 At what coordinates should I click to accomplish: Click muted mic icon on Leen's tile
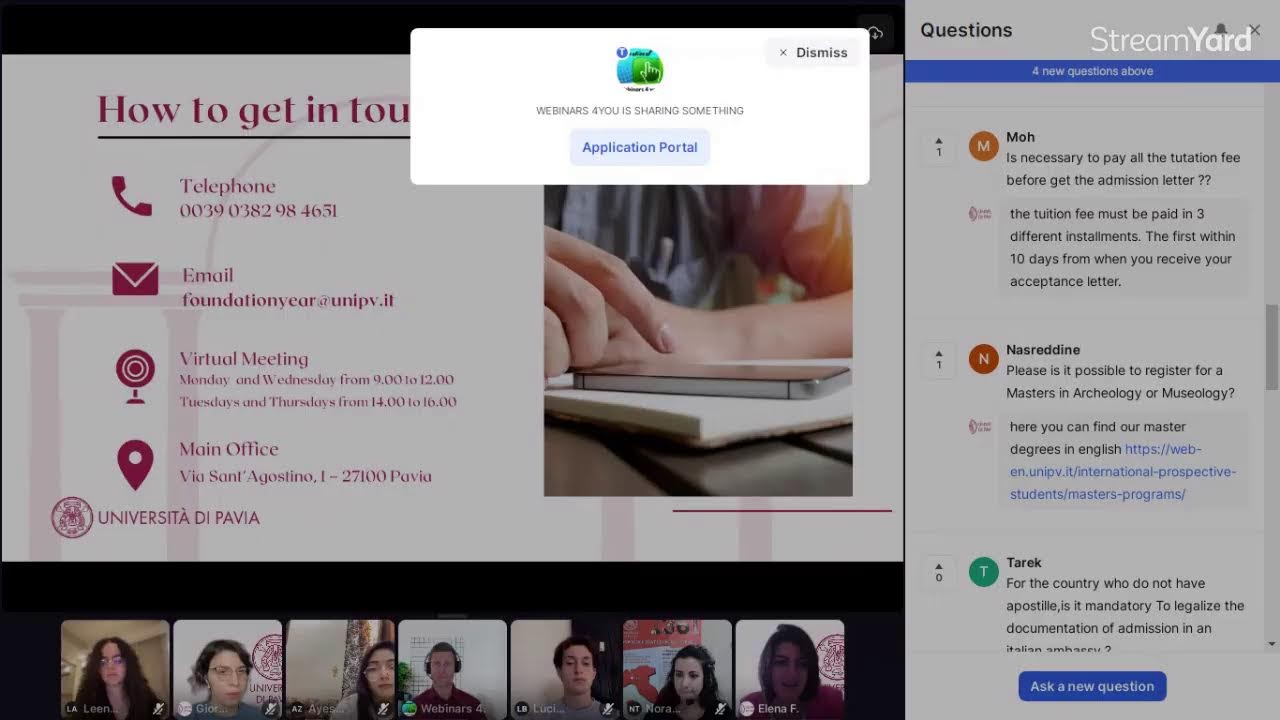[158, 708]
